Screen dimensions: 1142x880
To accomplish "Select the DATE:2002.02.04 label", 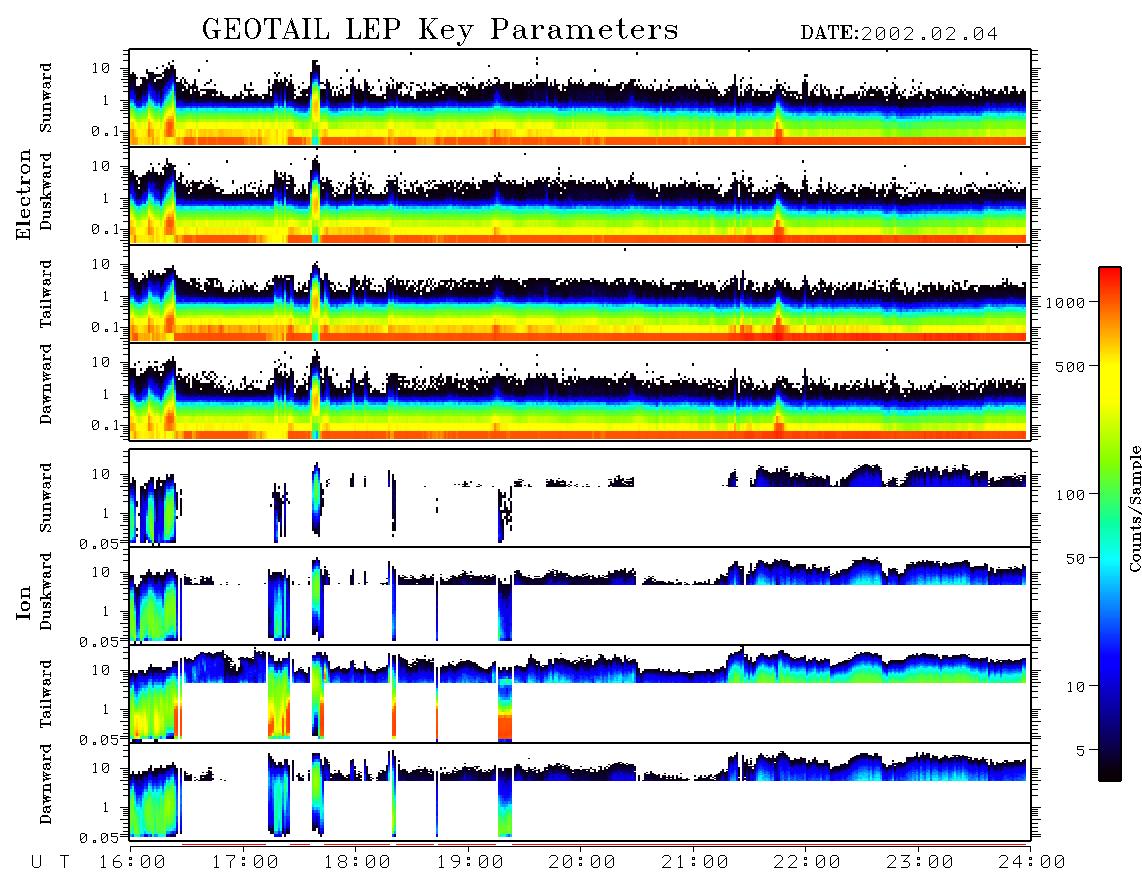I will [x=899, y=33].
